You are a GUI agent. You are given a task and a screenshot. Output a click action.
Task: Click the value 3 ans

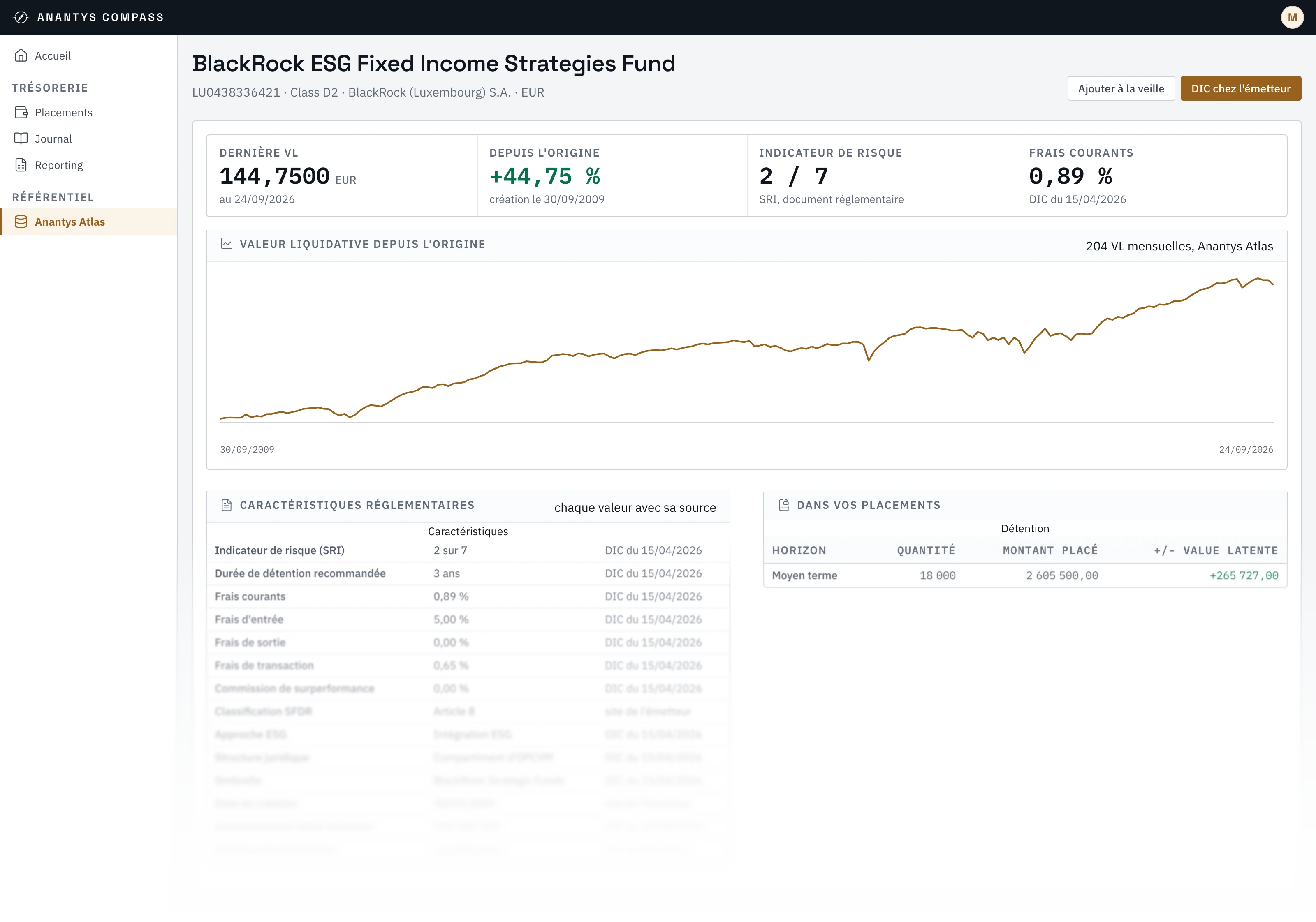pos(447,573)
